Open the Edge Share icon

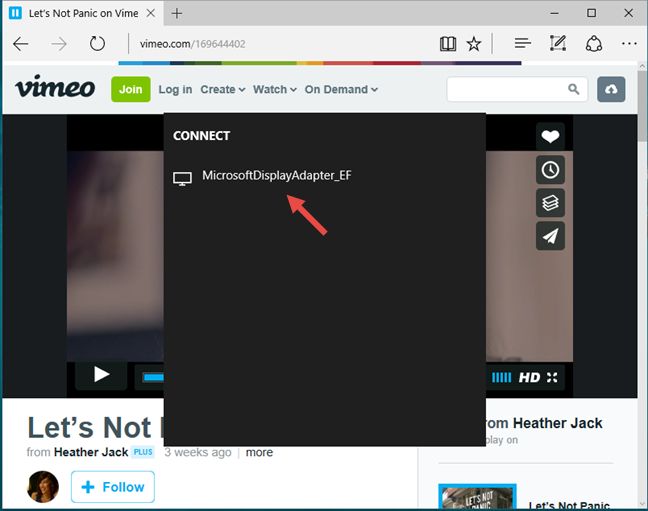point(593,43)
